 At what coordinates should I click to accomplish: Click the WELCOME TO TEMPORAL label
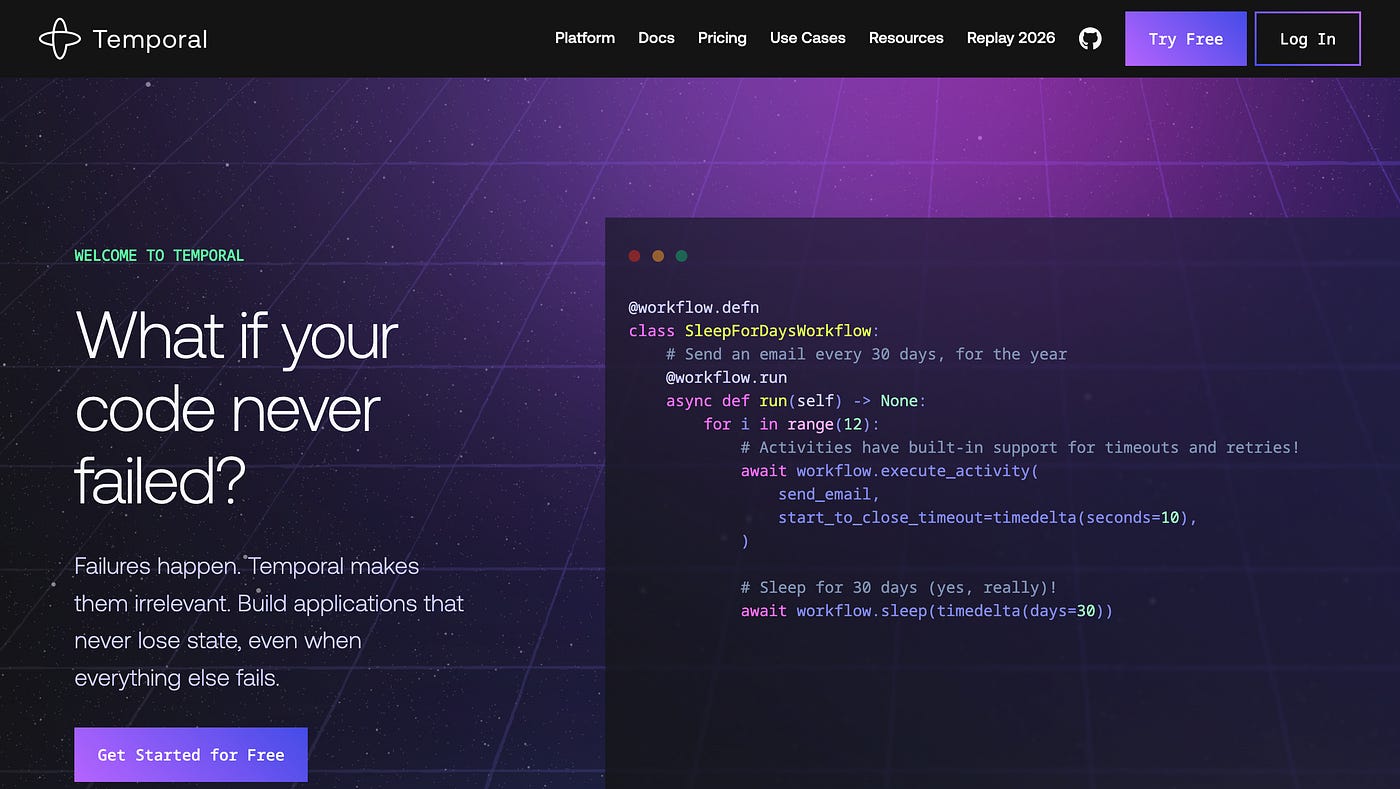pos(159,256)
